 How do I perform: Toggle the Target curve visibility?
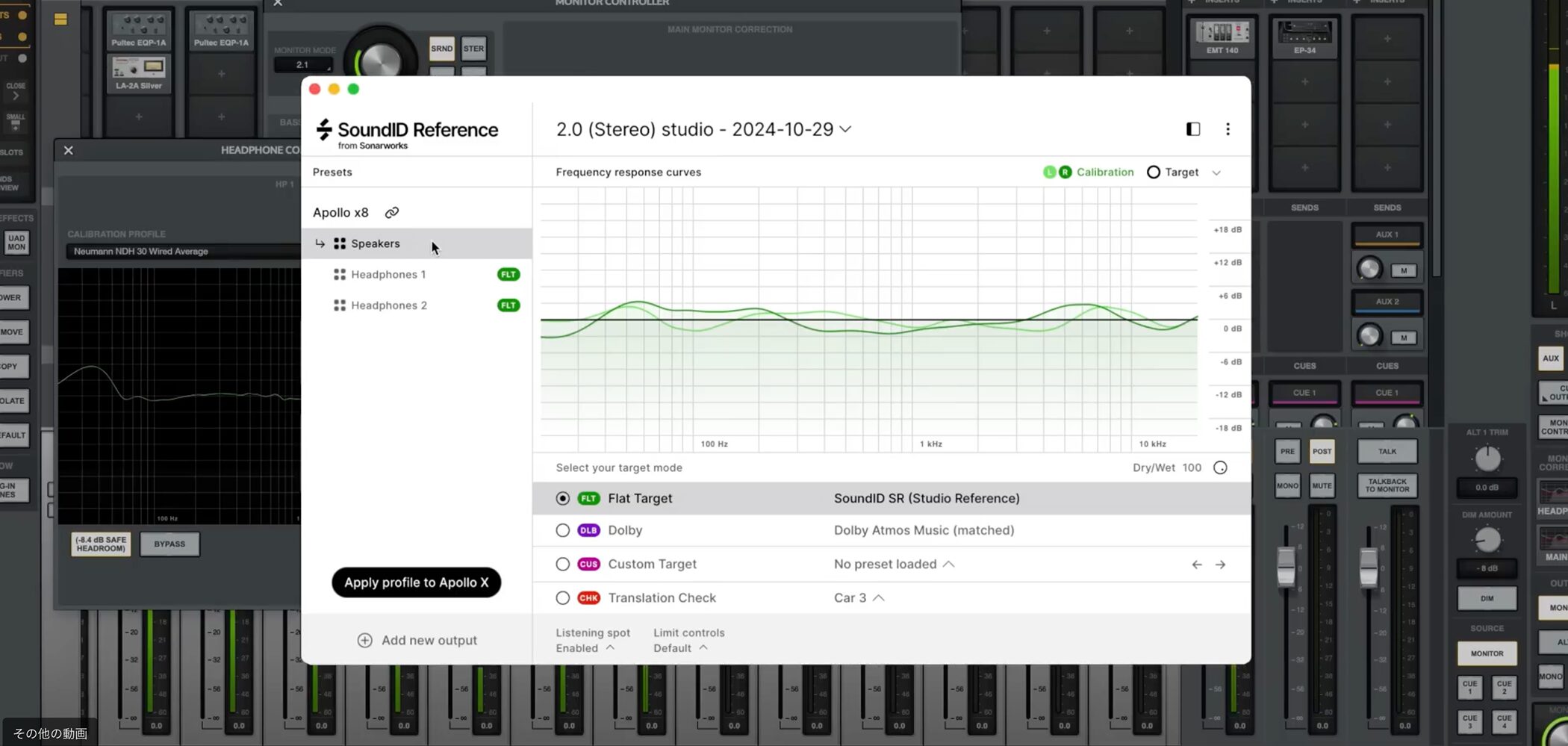[1153, 172]
